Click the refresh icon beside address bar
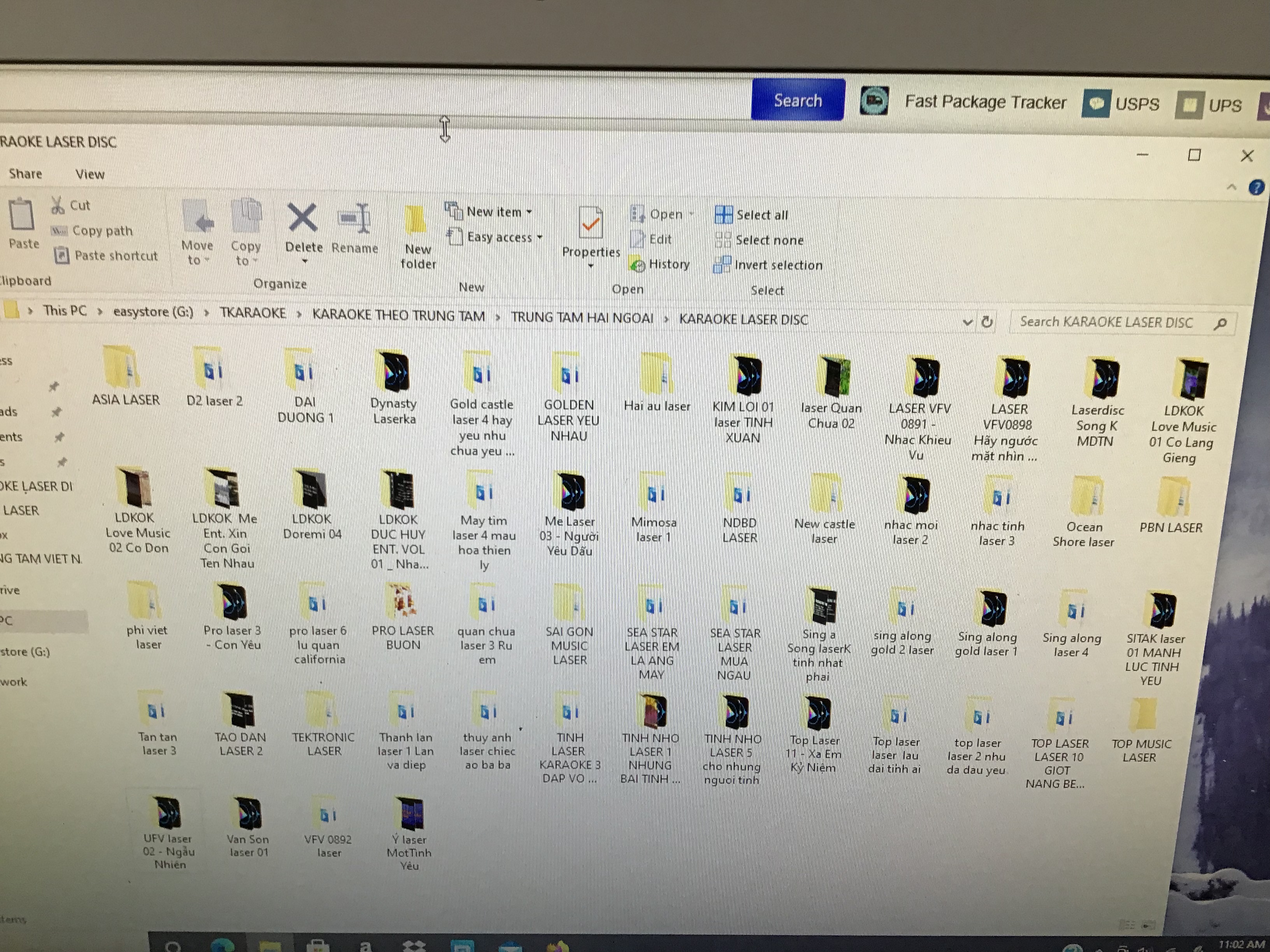 (x=987, y=322)
